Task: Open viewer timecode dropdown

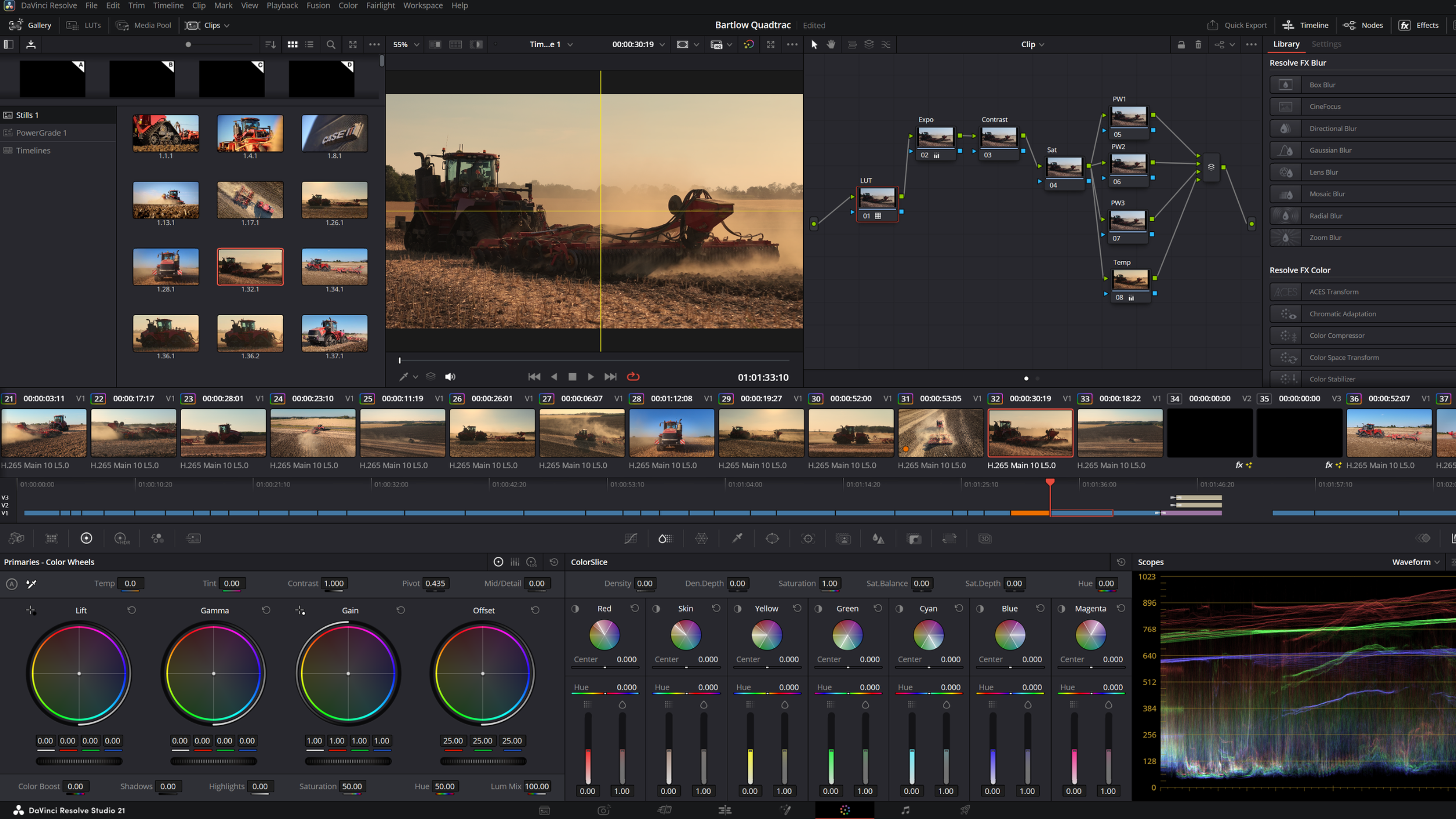Action: [x=638, y=44]
